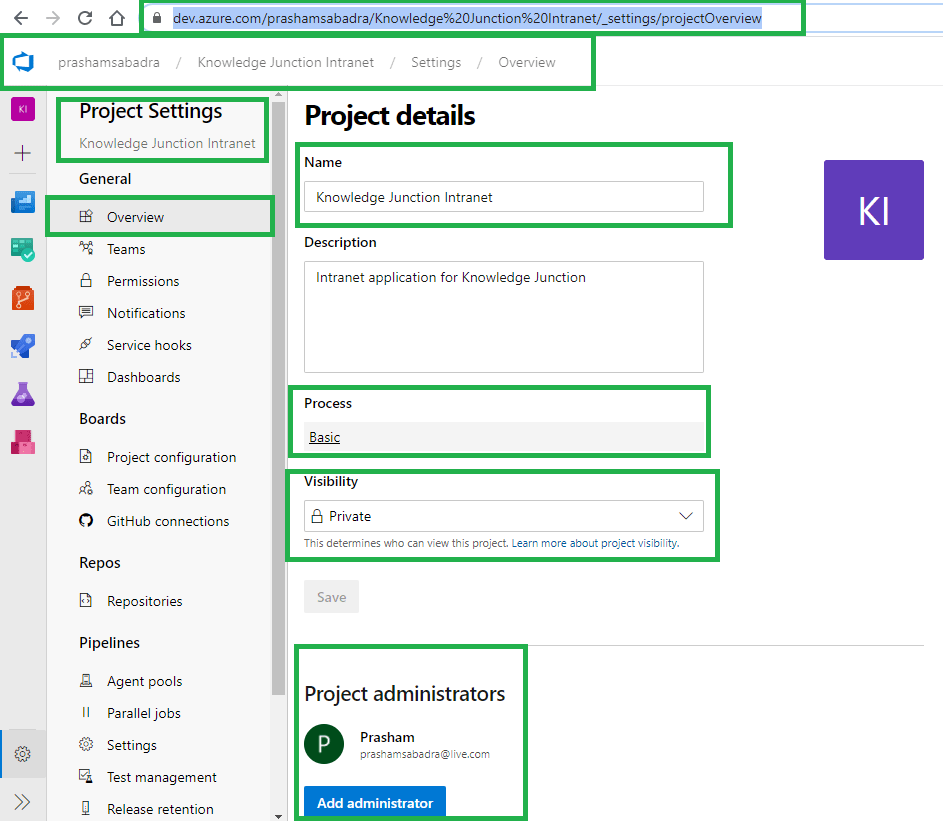
Task: Open the Visibility Private dropdown
Action: coord(503,516)
